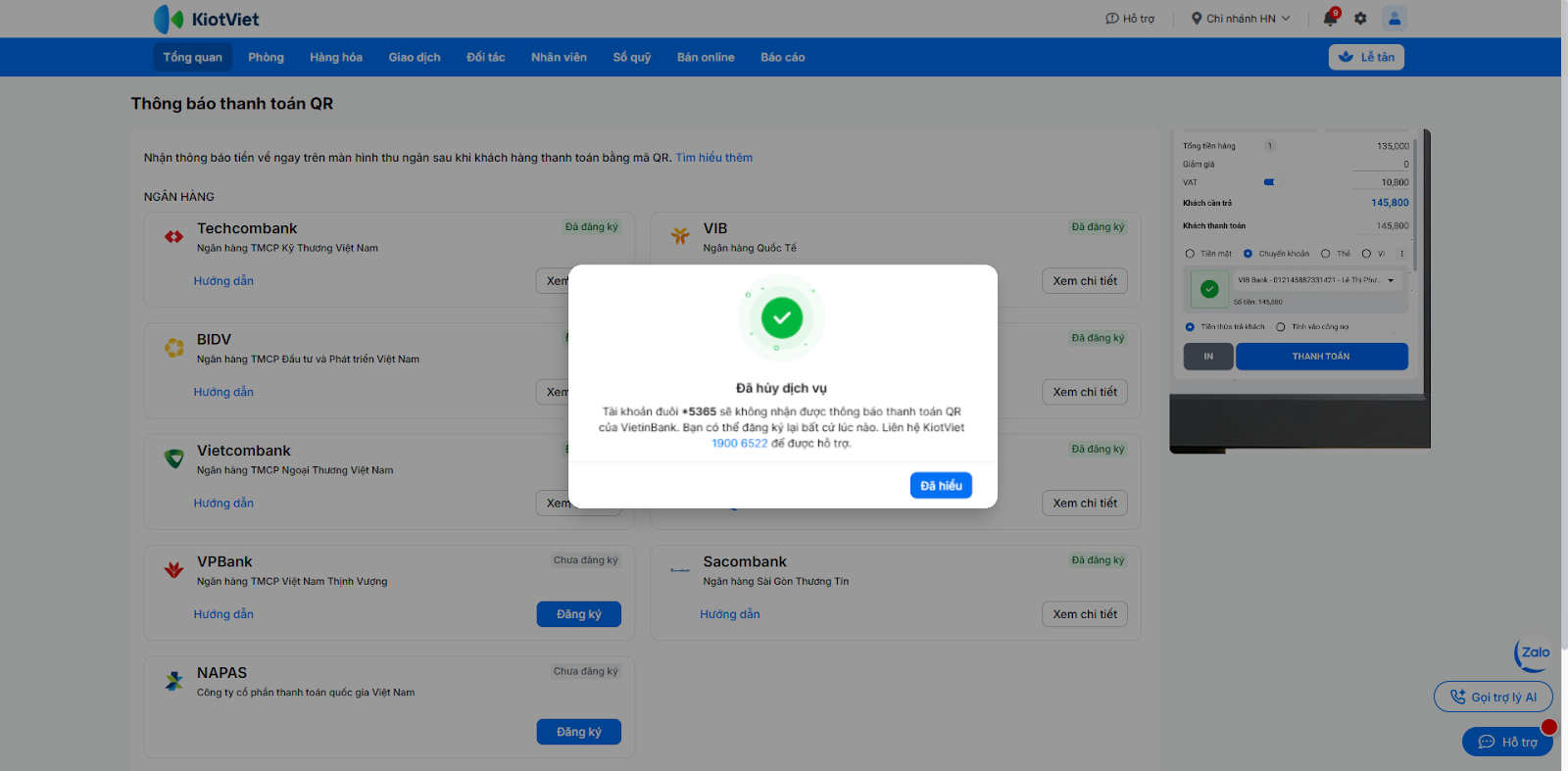
Task: Open Hướng dẫn link for Sacombank
Action: (730, 614)
